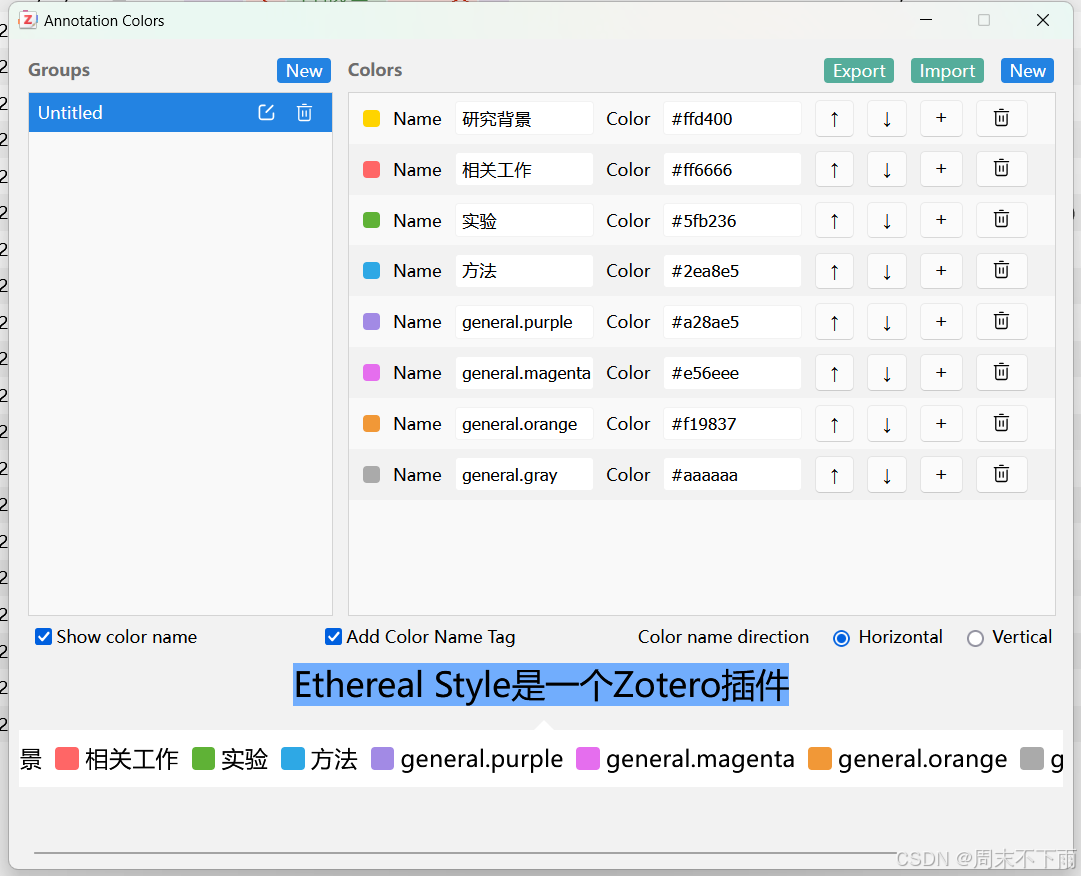1081x876 pixels.
Task: Click 相关工作 in the preview bar
Action: click(x=117, y=759)
